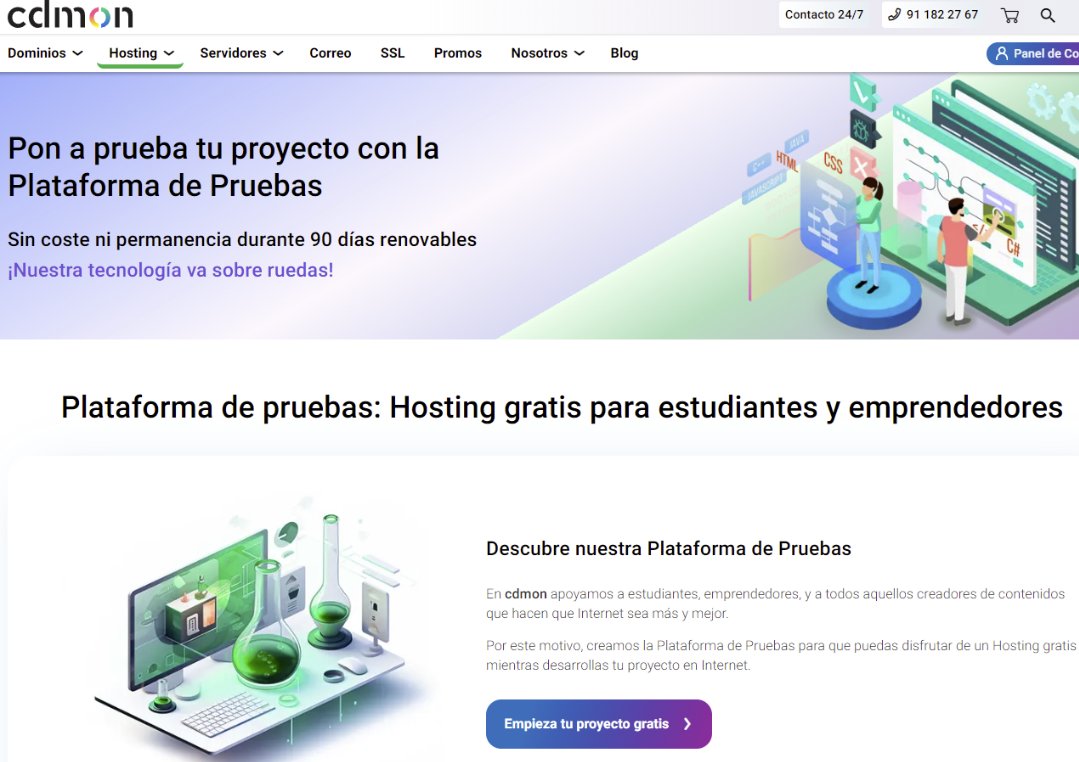The width and height of the screenshot is (1079, 762).
Task: Expand the Nosotros dropdown menu
Action: point(548,53)
